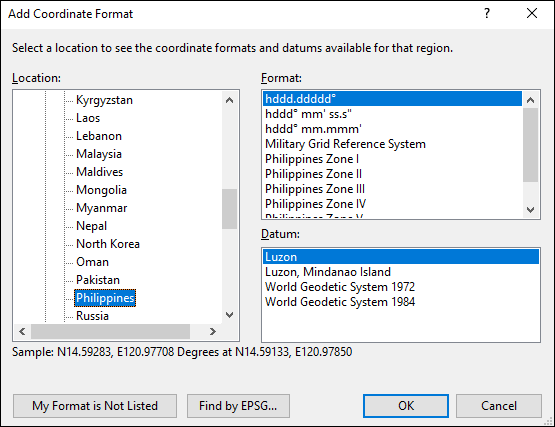Click Location list scroll up arrow
Viewport: 555px width, 427px height.
229,100
